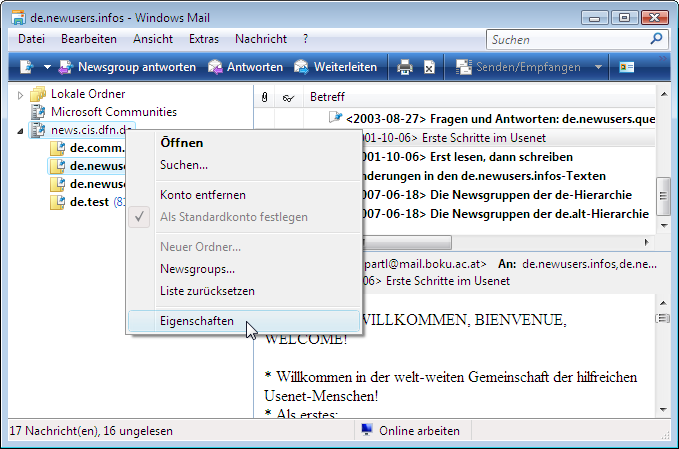679x449 pixels.
Task: Open the Senden/Empfangen dropdown arrow
Action: click(x=598, y=67)
